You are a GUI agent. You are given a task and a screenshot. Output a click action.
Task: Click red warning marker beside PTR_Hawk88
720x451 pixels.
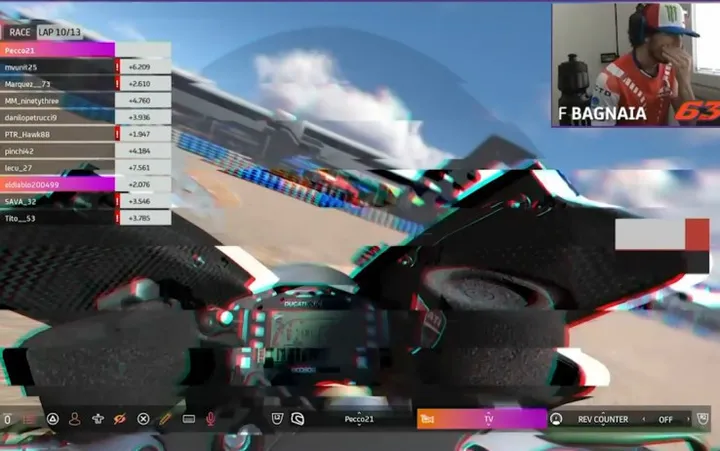click(118, 134)
